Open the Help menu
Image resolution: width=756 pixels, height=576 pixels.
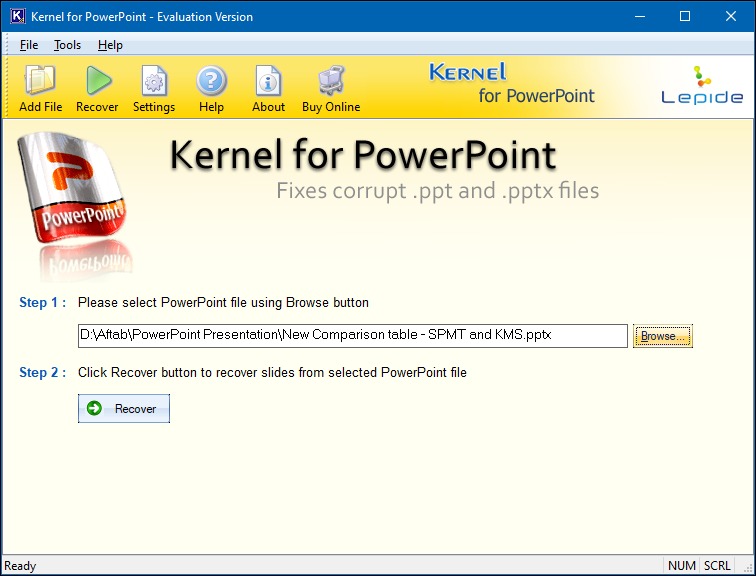(110, 45)
